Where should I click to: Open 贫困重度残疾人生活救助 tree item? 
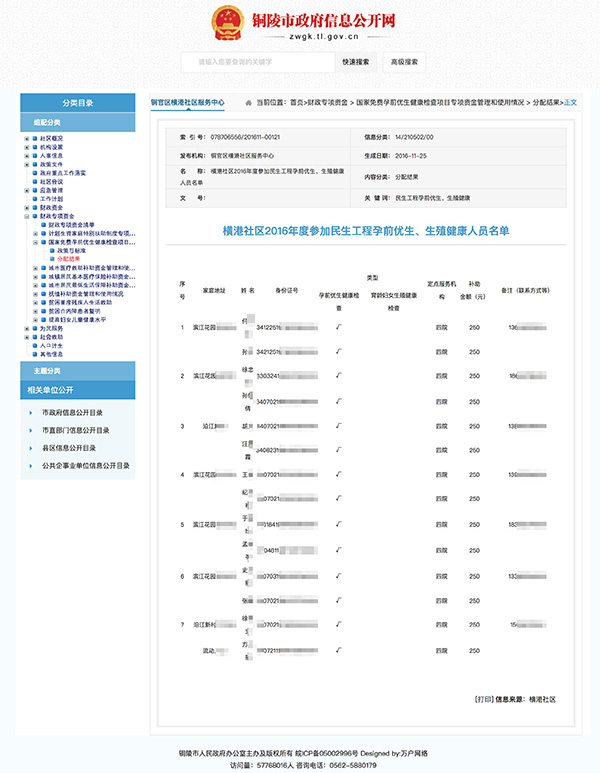(80, 302)
